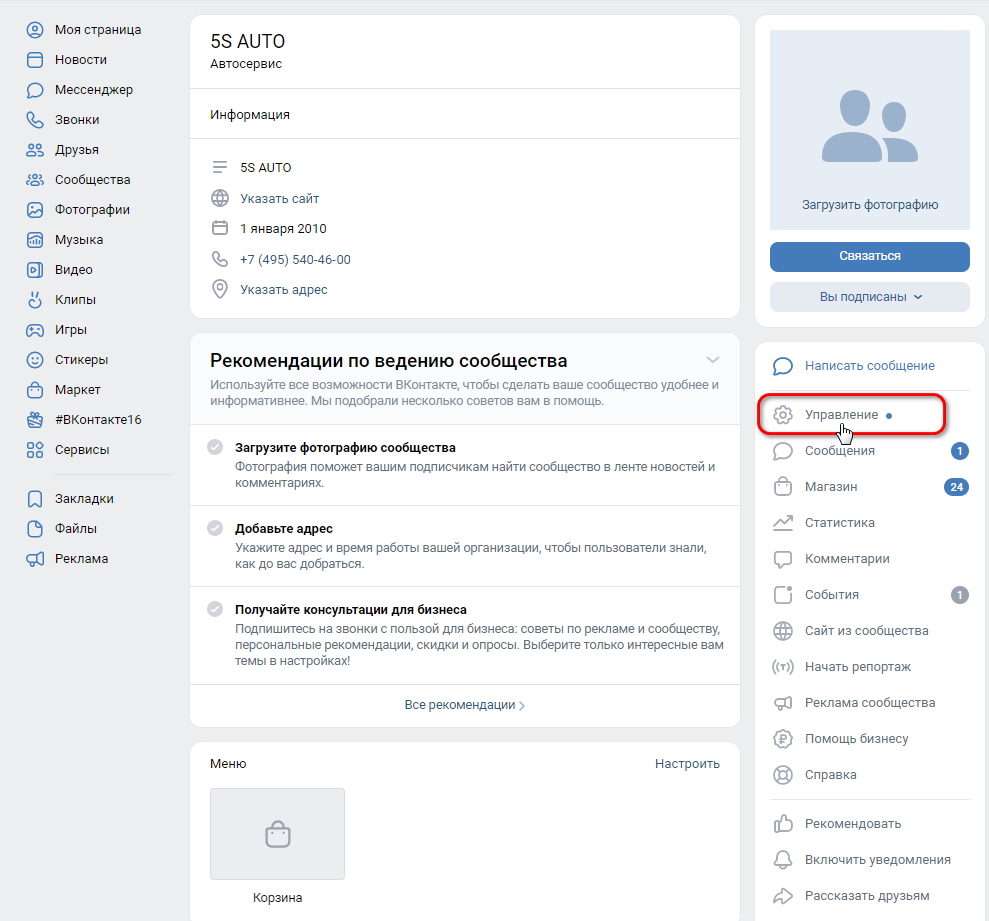Select Комментарии in community menu

pyautogui.click(x=847, y=559)
